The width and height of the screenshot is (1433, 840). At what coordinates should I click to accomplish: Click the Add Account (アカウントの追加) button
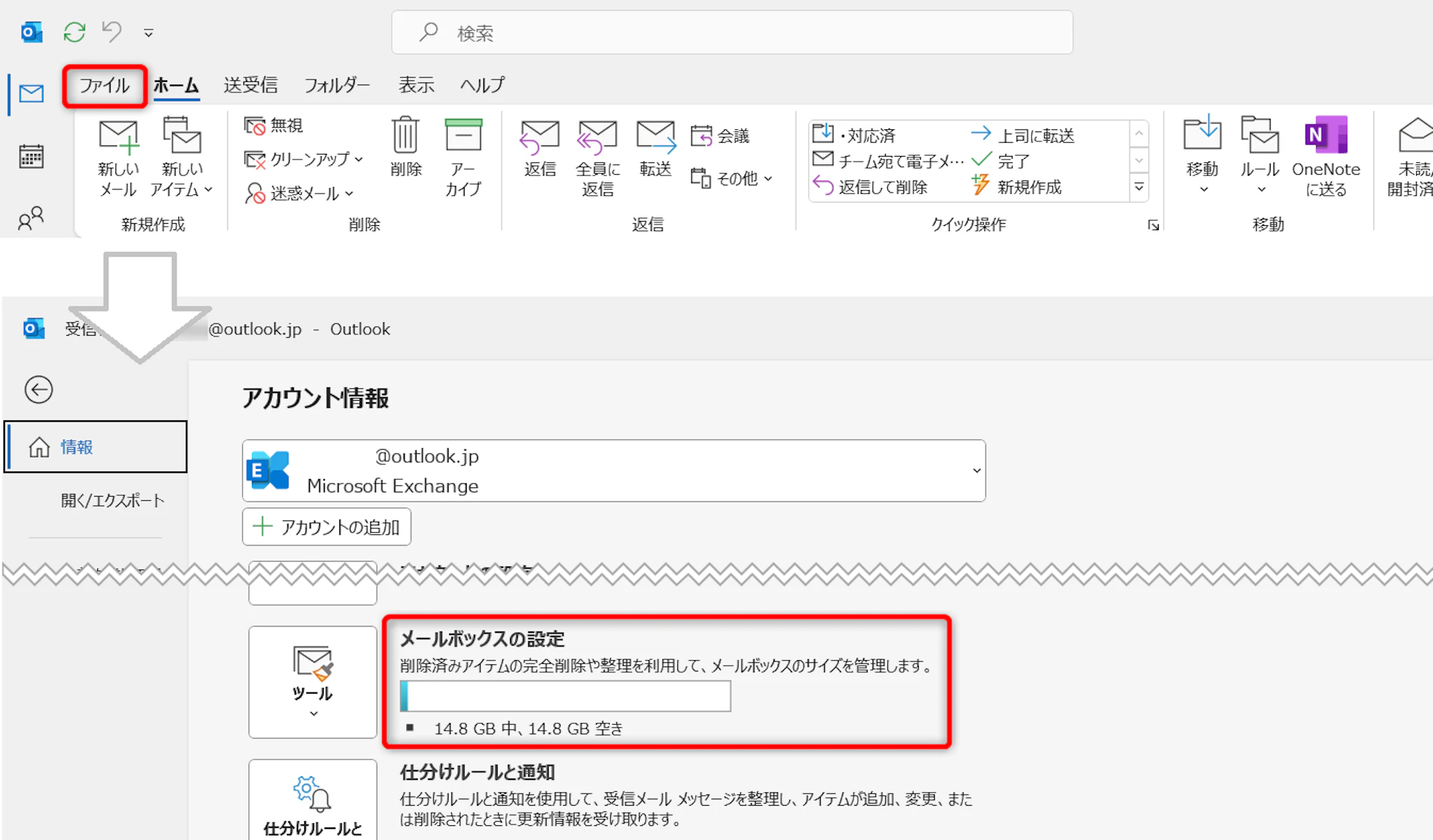pos(327,527)
